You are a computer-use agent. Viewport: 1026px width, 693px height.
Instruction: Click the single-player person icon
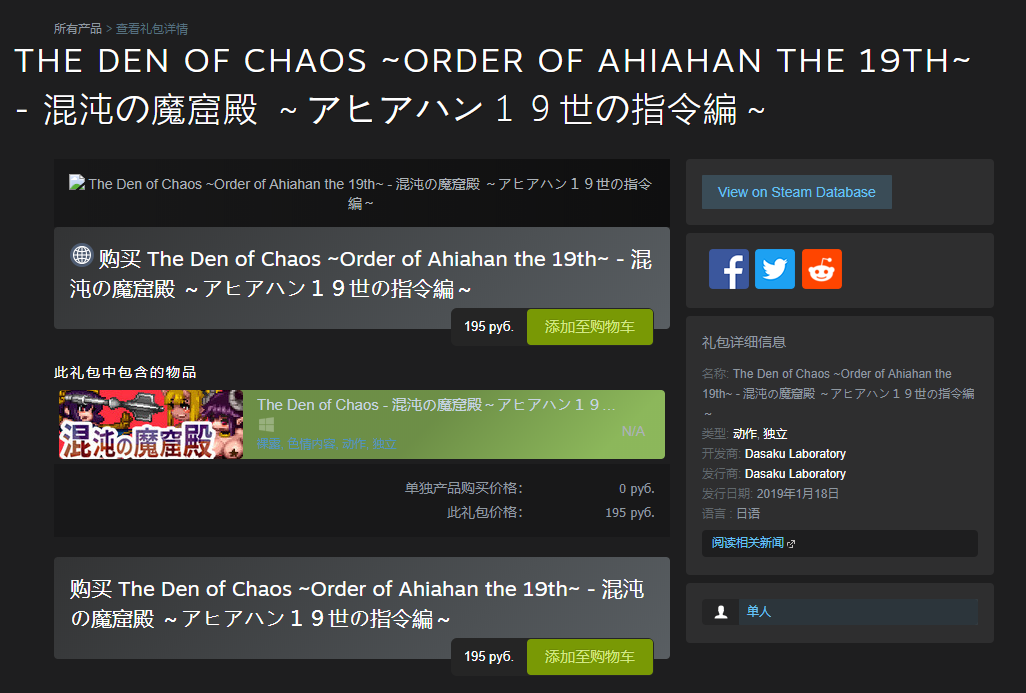(720, 611)
